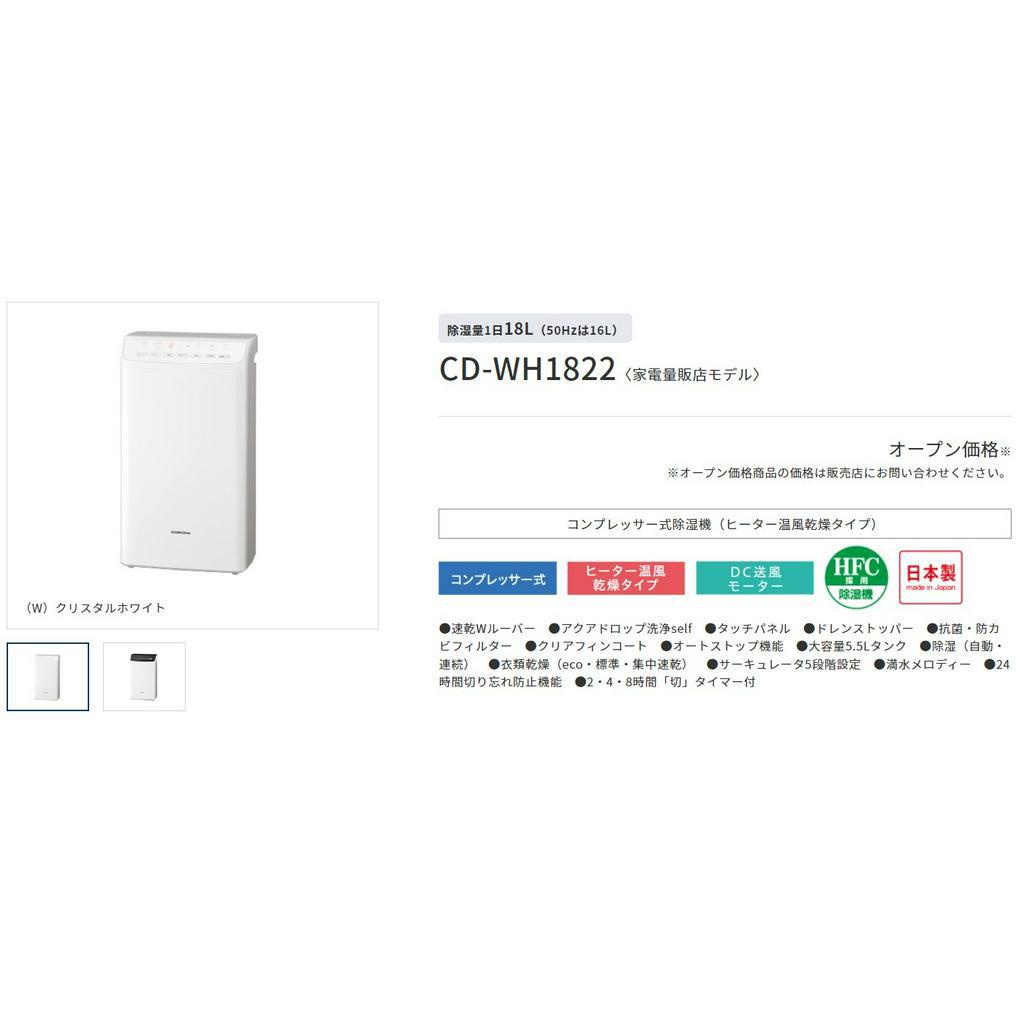Click the アクアドロップ洗浄self feature text
Screen dimensions: 1024x1024
[620, 629]
